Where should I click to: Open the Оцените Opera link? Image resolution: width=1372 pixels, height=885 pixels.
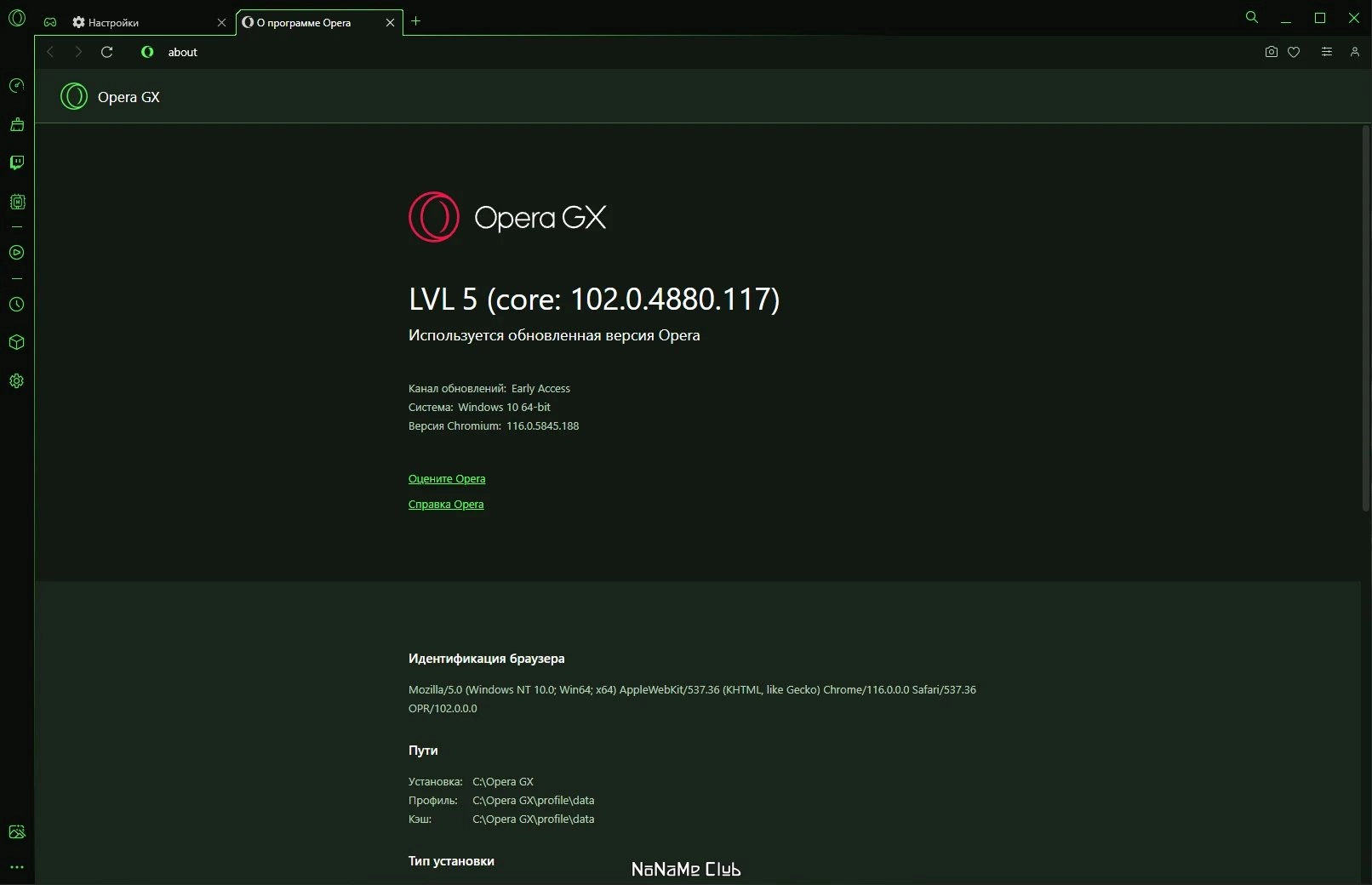click(447, 478)
